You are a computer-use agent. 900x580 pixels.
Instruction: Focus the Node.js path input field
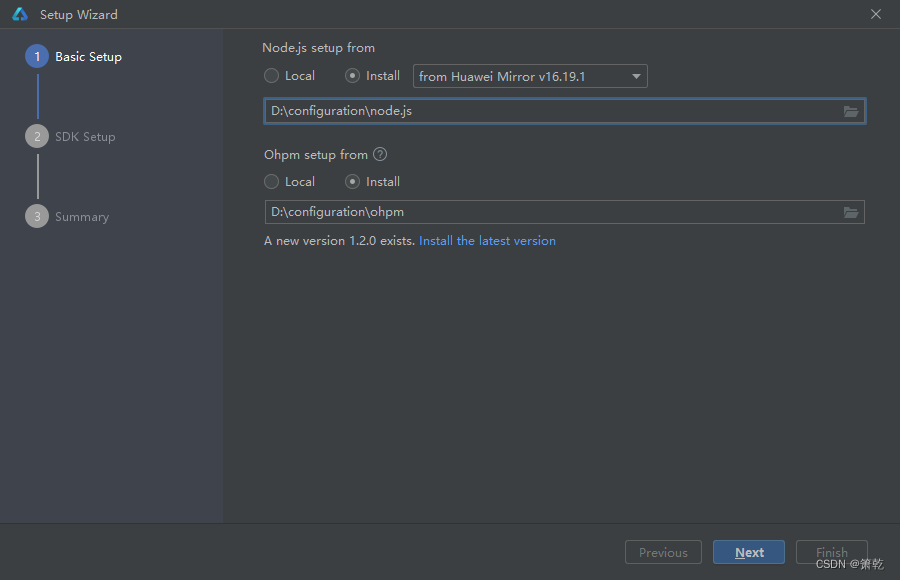click(x=565, y=111)
